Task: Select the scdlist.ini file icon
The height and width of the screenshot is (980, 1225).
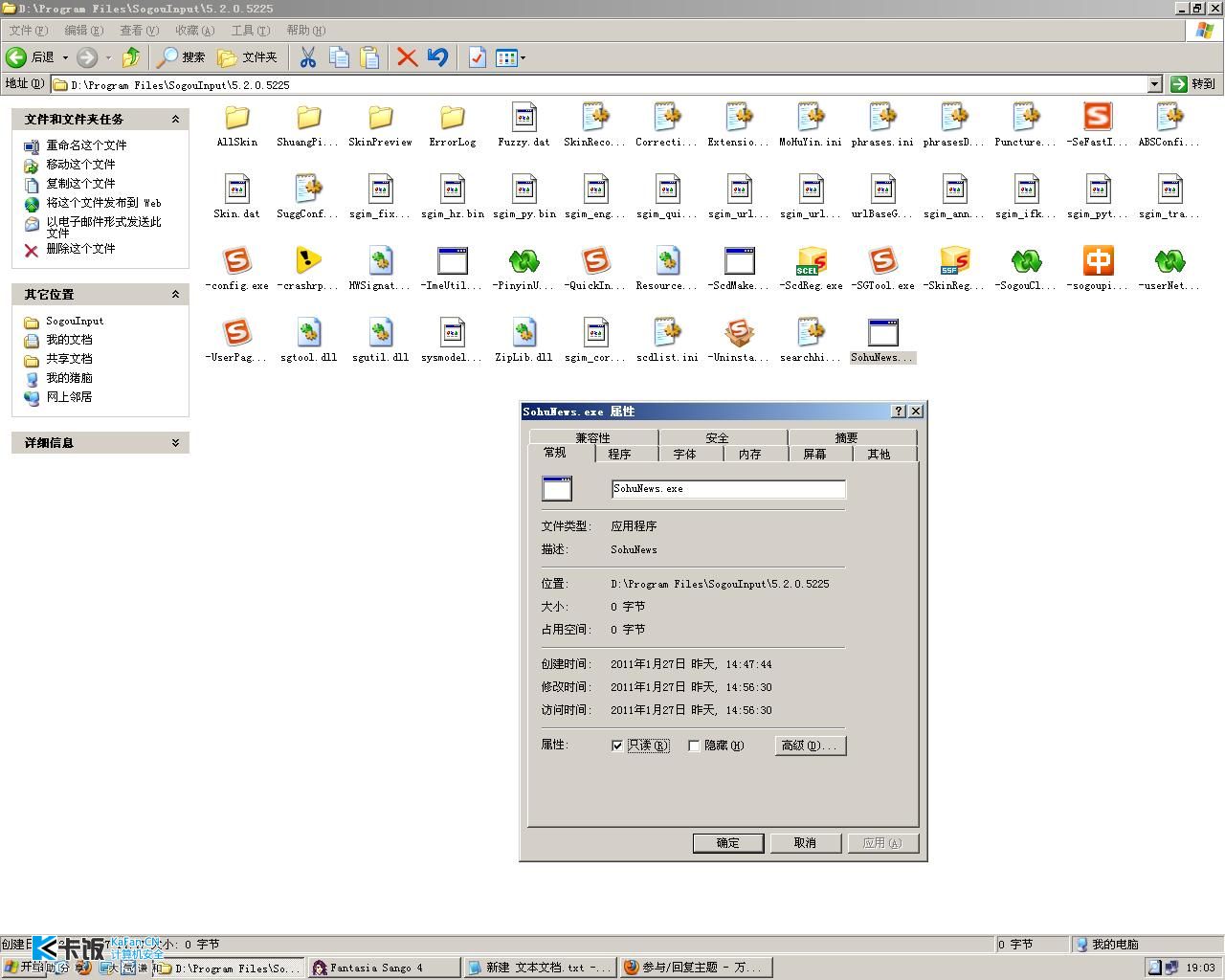Action: point(667,333)
